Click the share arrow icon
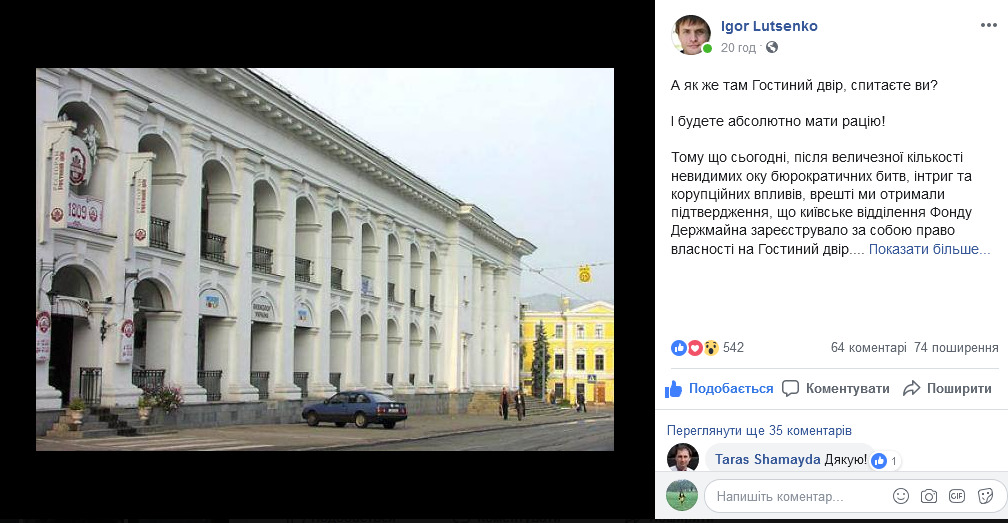Viewport: 1008px width, 523px height. (x=912, y=388)
